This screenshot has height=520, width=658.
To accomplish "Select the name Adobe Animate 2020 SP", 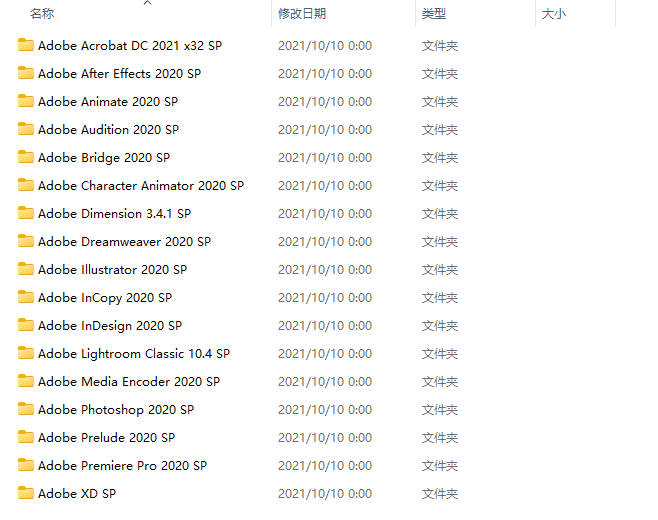I will click(x=108, y=102).
